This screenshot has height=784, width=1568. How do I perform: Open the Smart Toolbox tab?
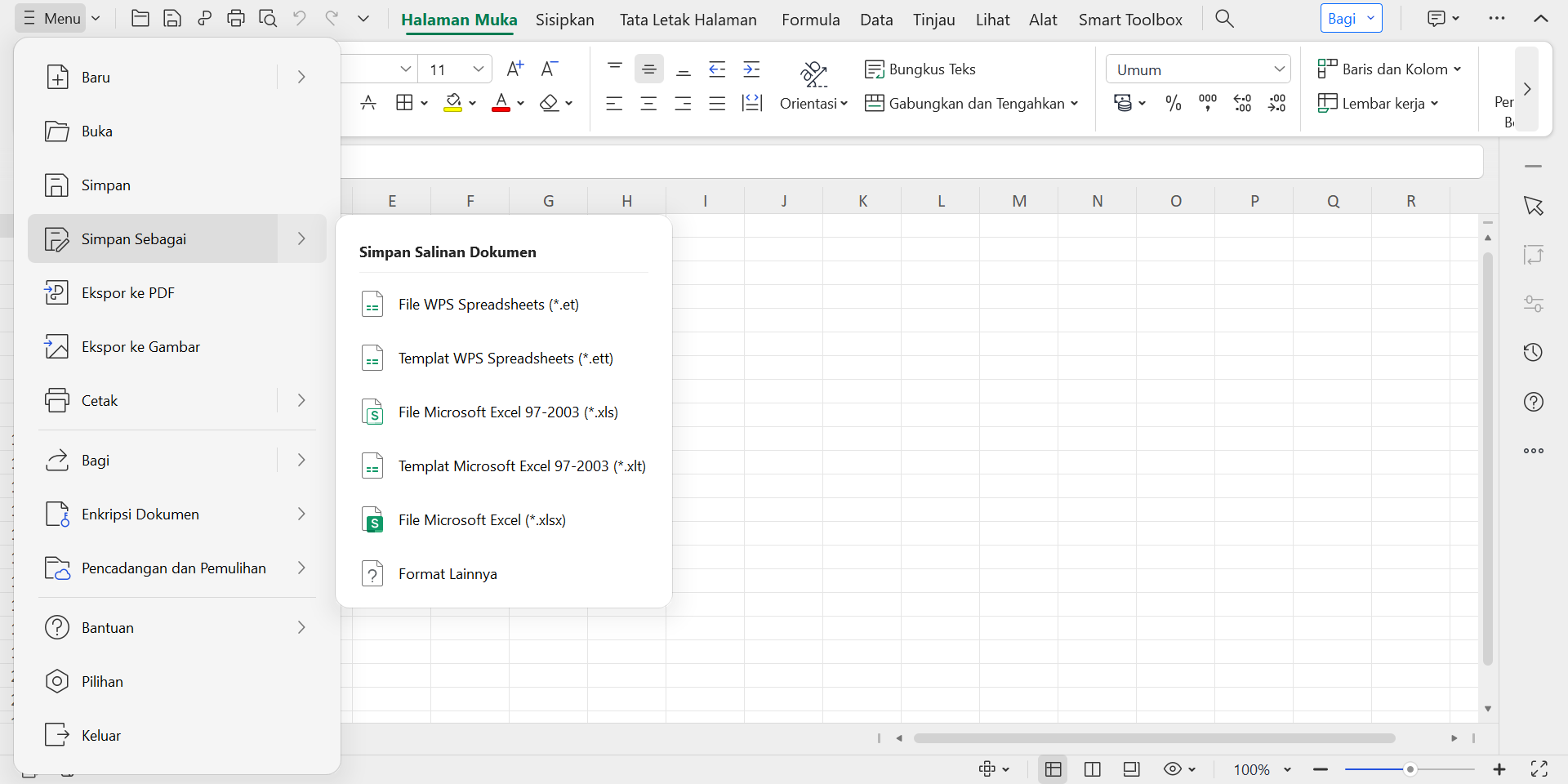(1130, 20)
